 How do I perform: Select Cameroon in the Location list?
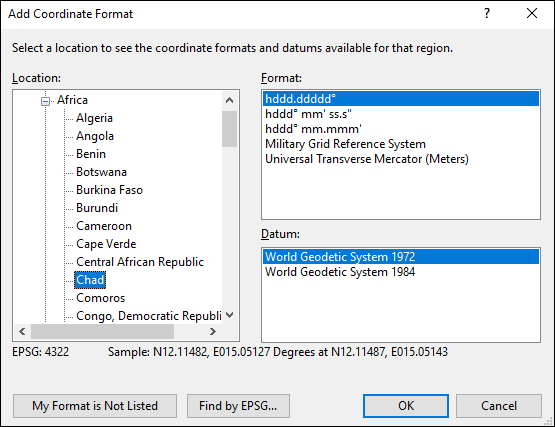(104, 226)
